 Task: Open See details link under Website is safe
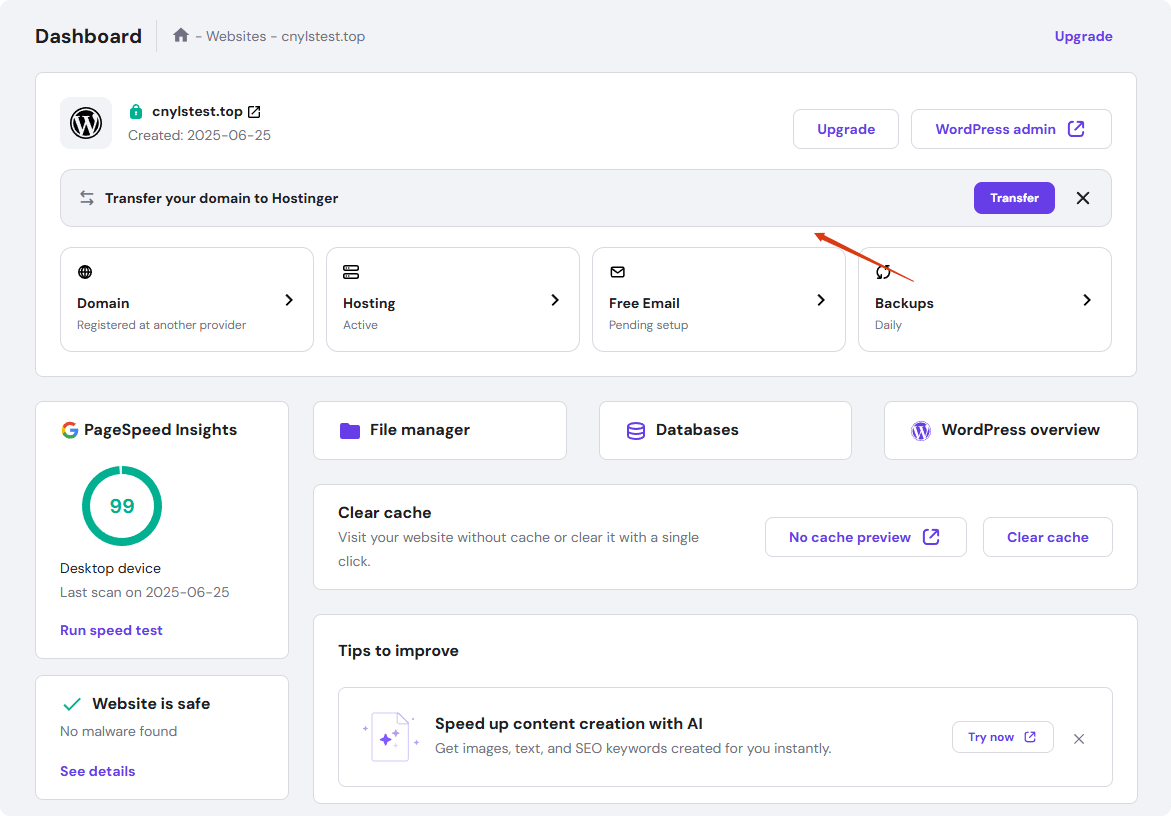tap(97, 771)
